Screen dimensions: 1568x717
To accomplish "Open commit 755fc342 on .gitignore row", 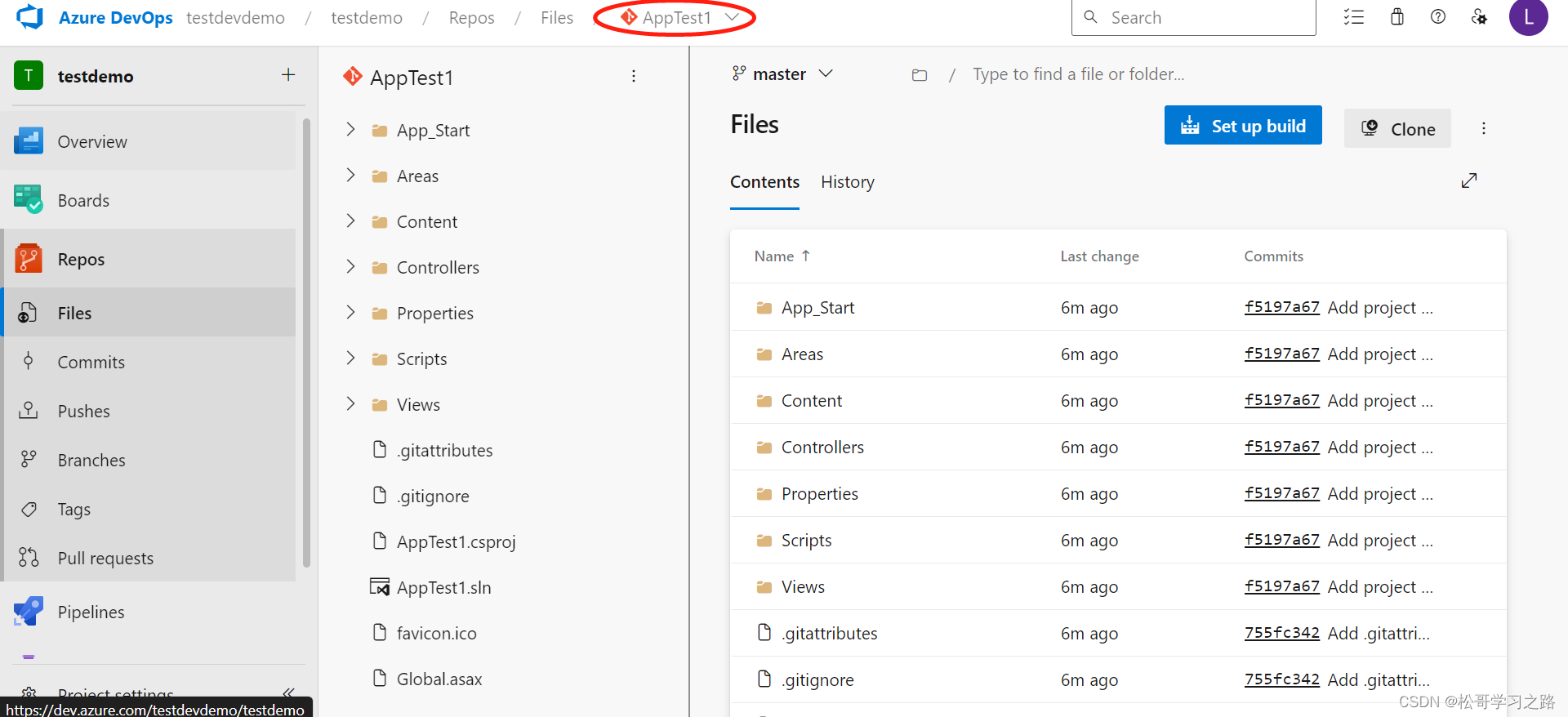I will click(1281, 679).
